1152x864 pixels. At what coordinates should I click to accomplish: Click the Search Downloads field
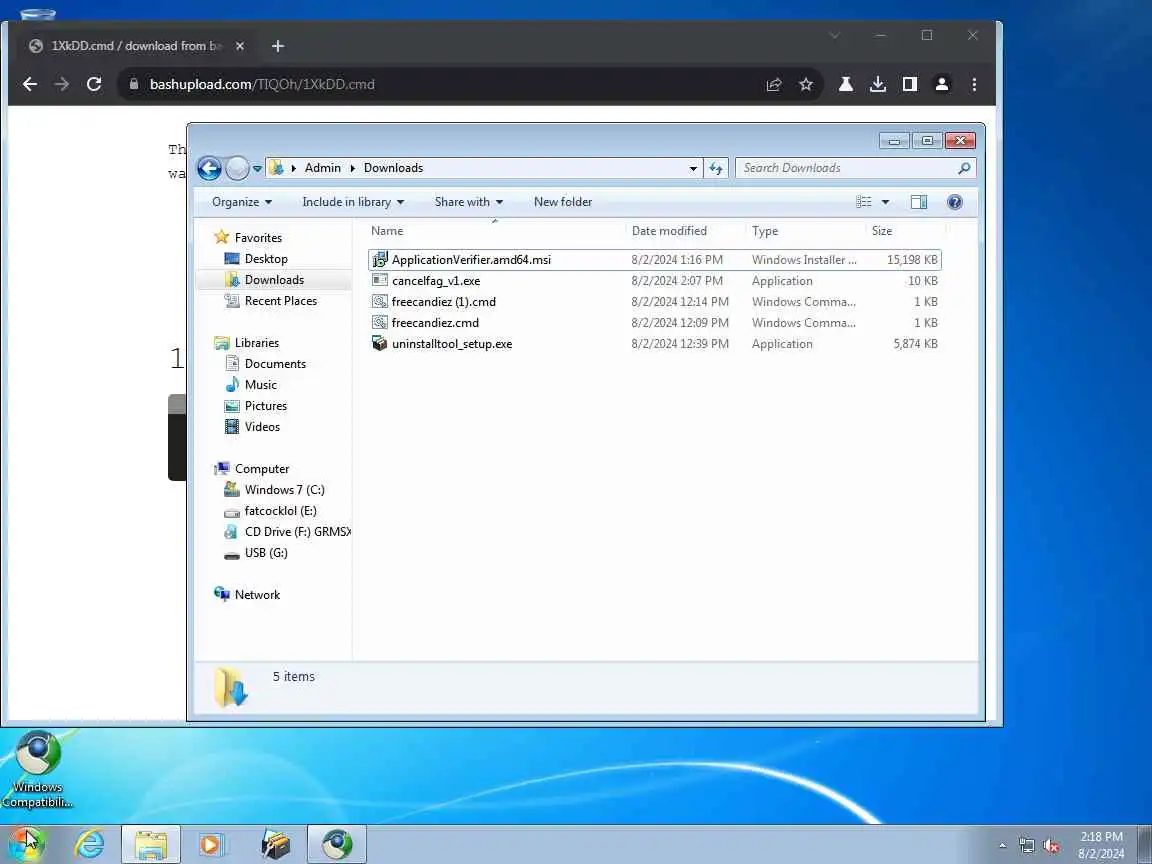855,168
